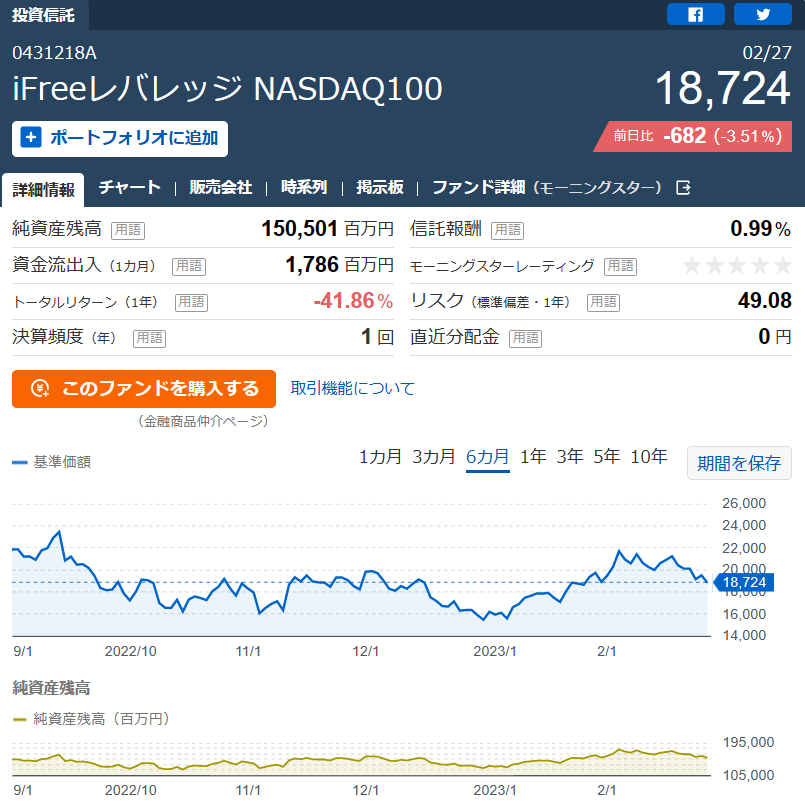Open the 用語 glossary for 信託報酬

click(508, 230)
